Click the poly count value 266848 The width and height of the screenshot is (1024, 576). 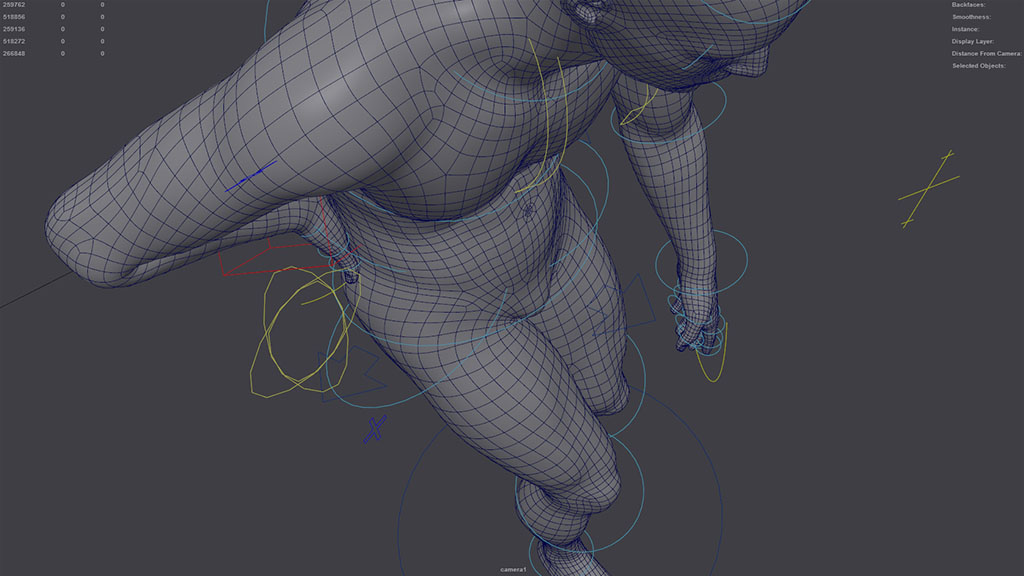pos(14,54)
